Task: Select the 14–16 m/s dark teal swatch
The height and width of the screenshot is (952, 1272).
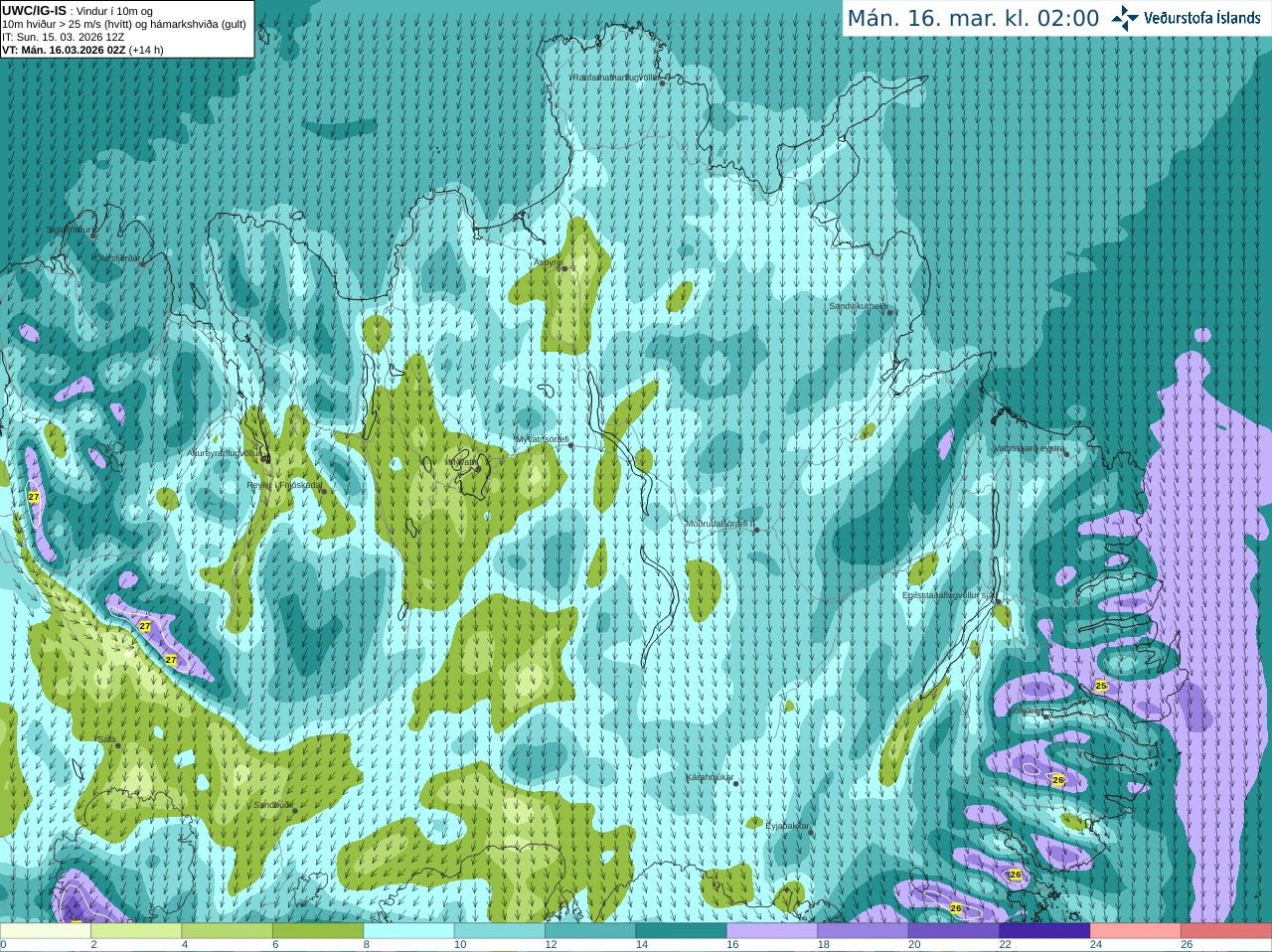Action: pyautogui.click(x=682, y=931)
